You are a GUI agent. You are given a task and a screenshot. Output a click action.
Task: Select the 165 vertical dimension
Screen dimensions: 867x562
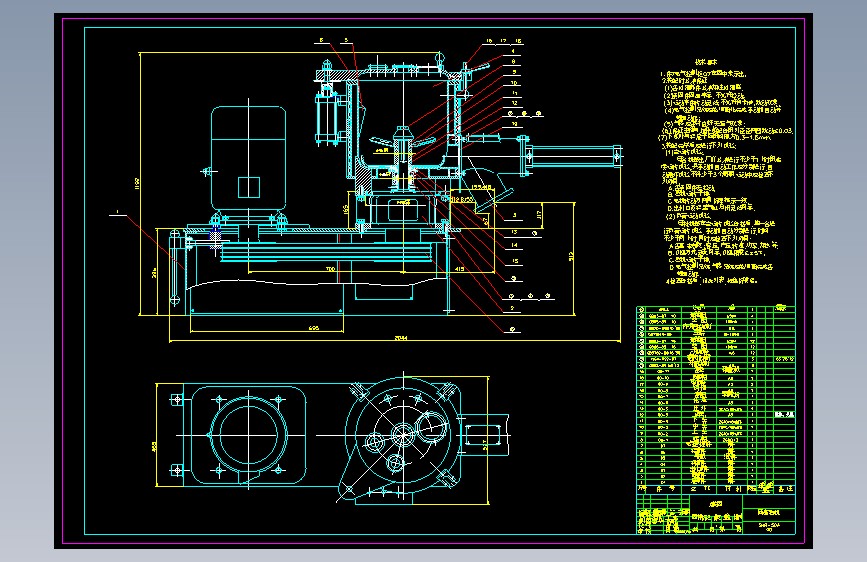[x=346, y=210]
